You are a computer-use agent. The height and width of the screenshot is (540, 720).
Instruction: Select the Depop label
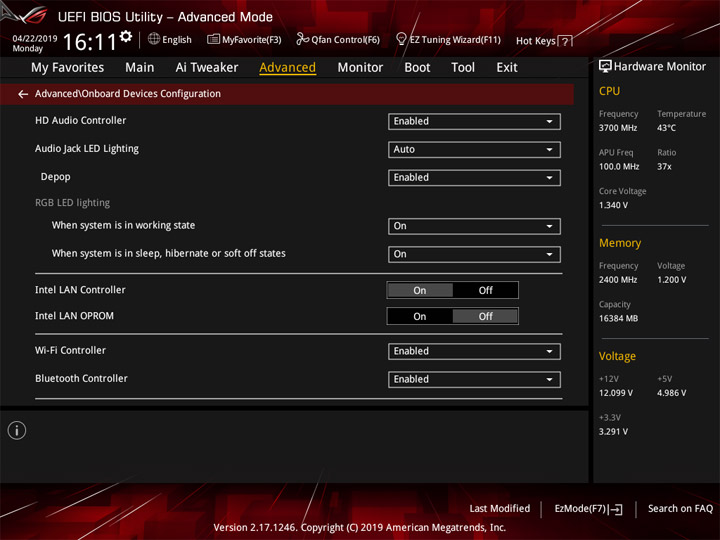click(56, 177)
